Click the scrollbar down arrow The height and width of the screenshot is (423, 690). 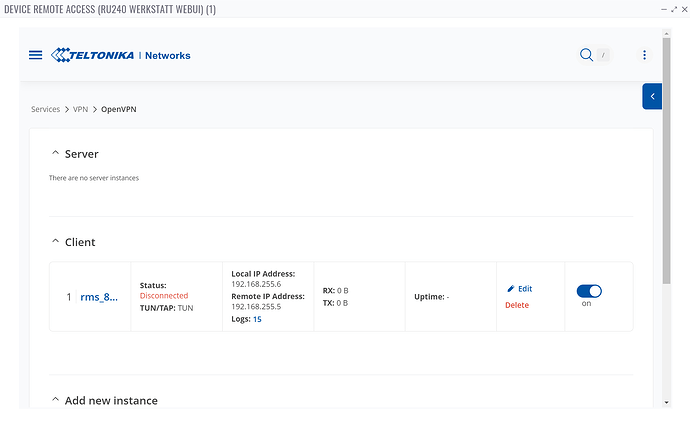pyautogui.click(x=667, y=402)
